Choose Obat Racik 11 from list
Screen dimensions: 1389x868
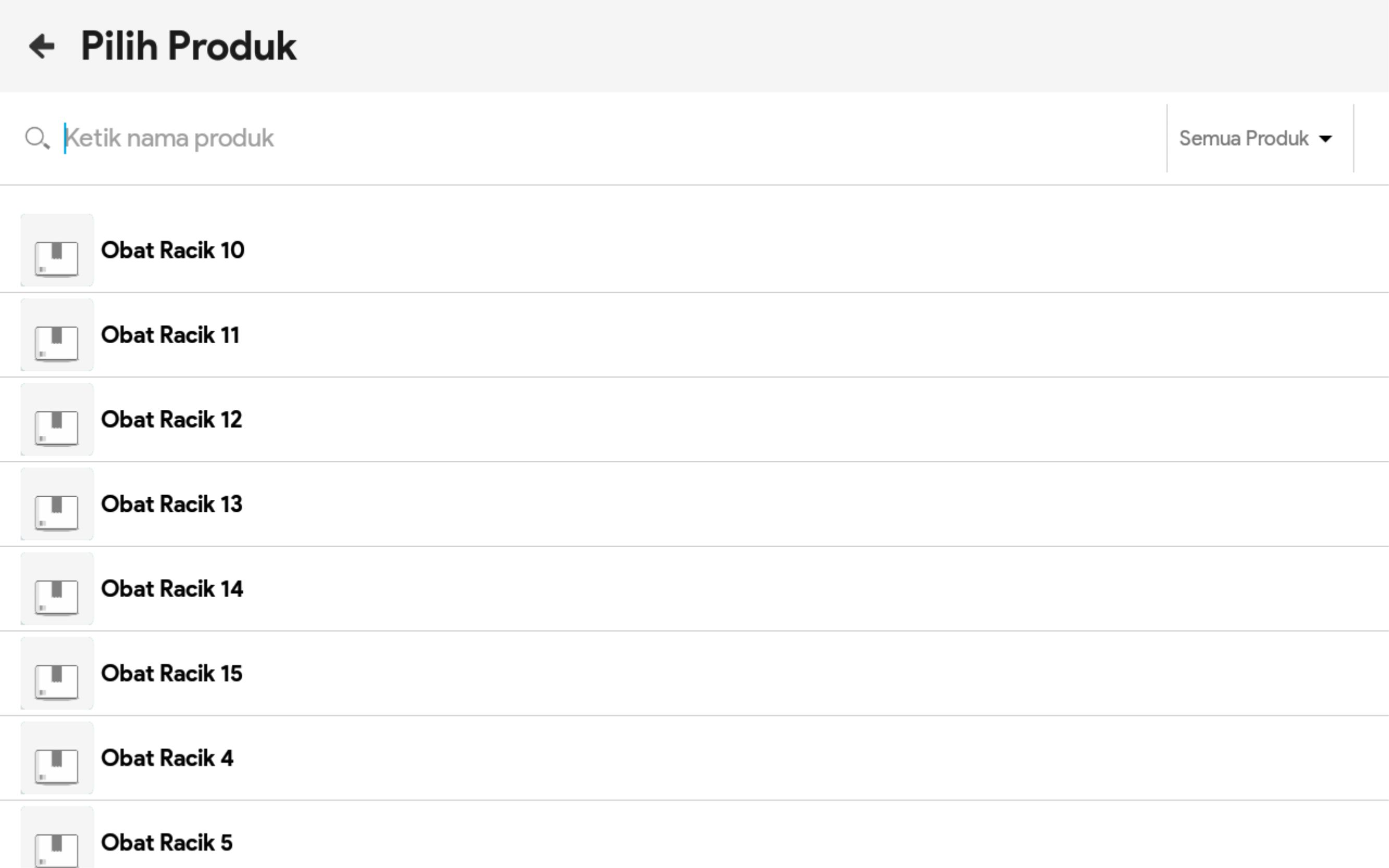170,335
